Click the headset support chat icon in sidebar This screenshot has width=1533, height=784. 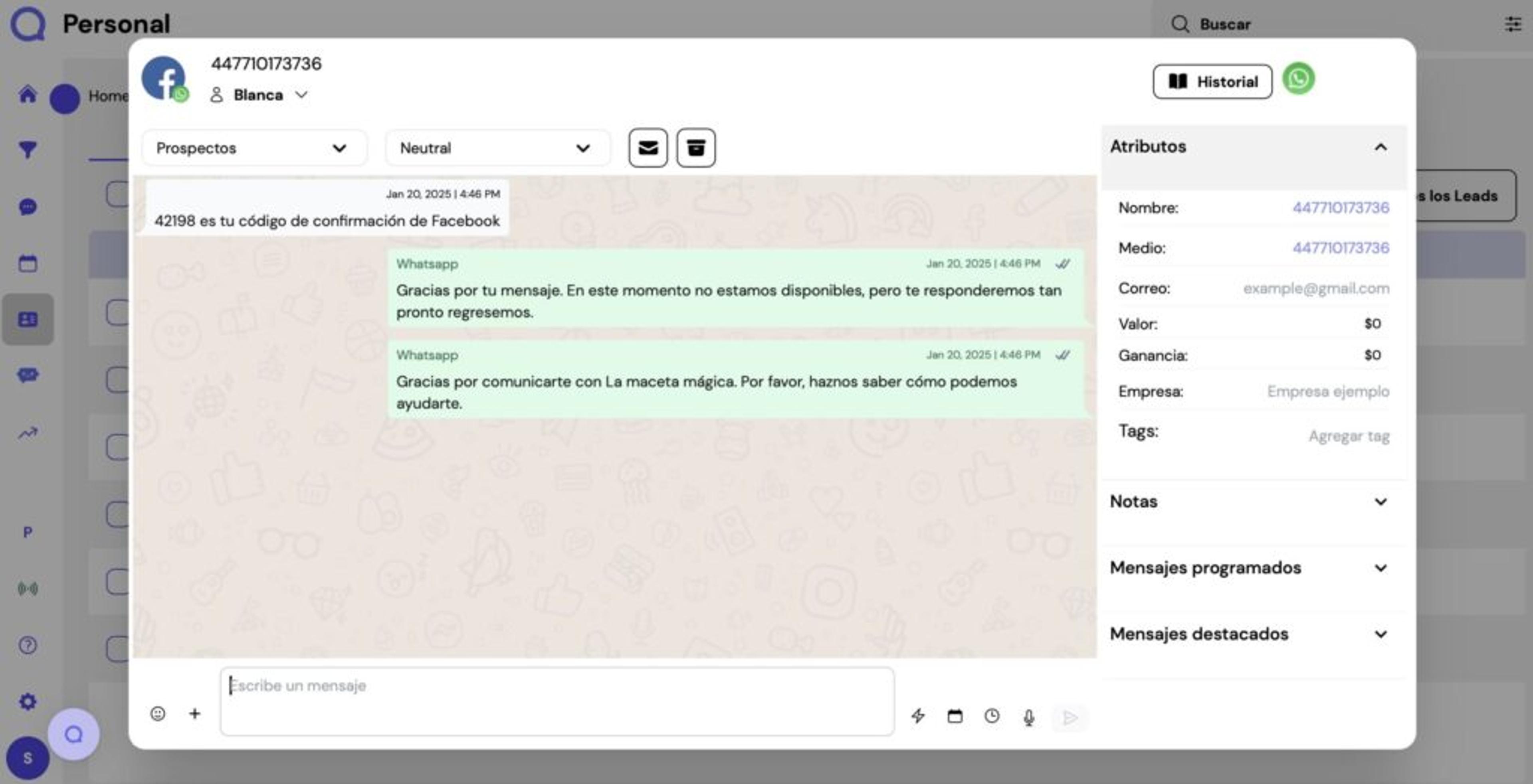(x=28, y=375)
